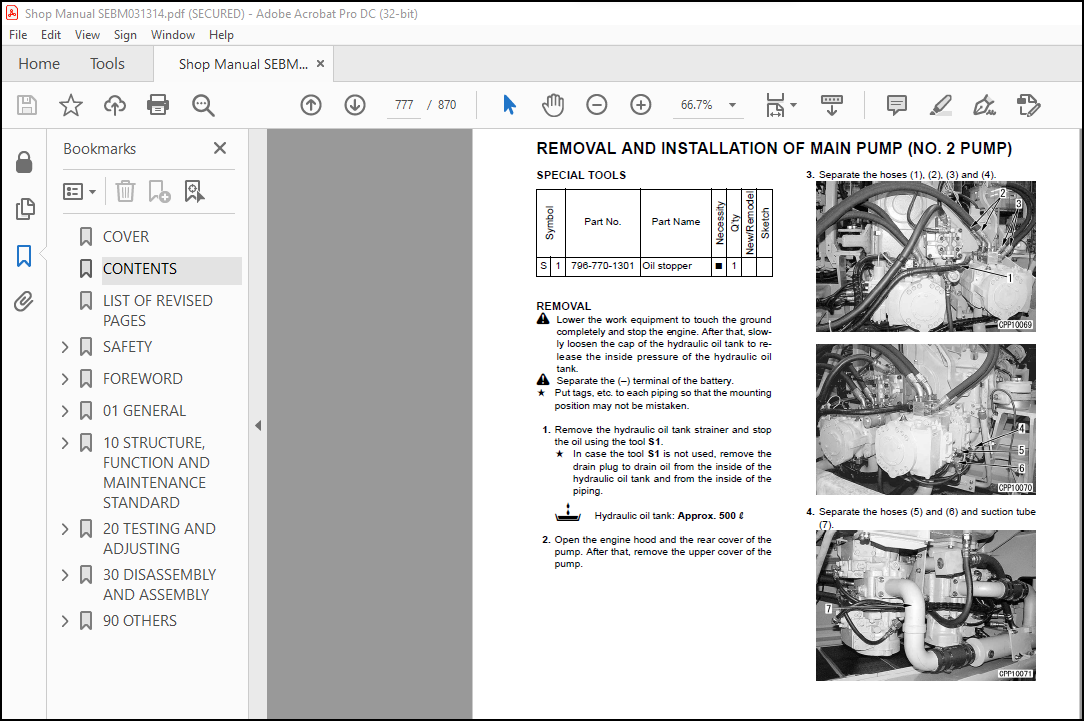Click the security lock panel icon
The width and height of the screenshot is (1084, 721).
[24, 162]
